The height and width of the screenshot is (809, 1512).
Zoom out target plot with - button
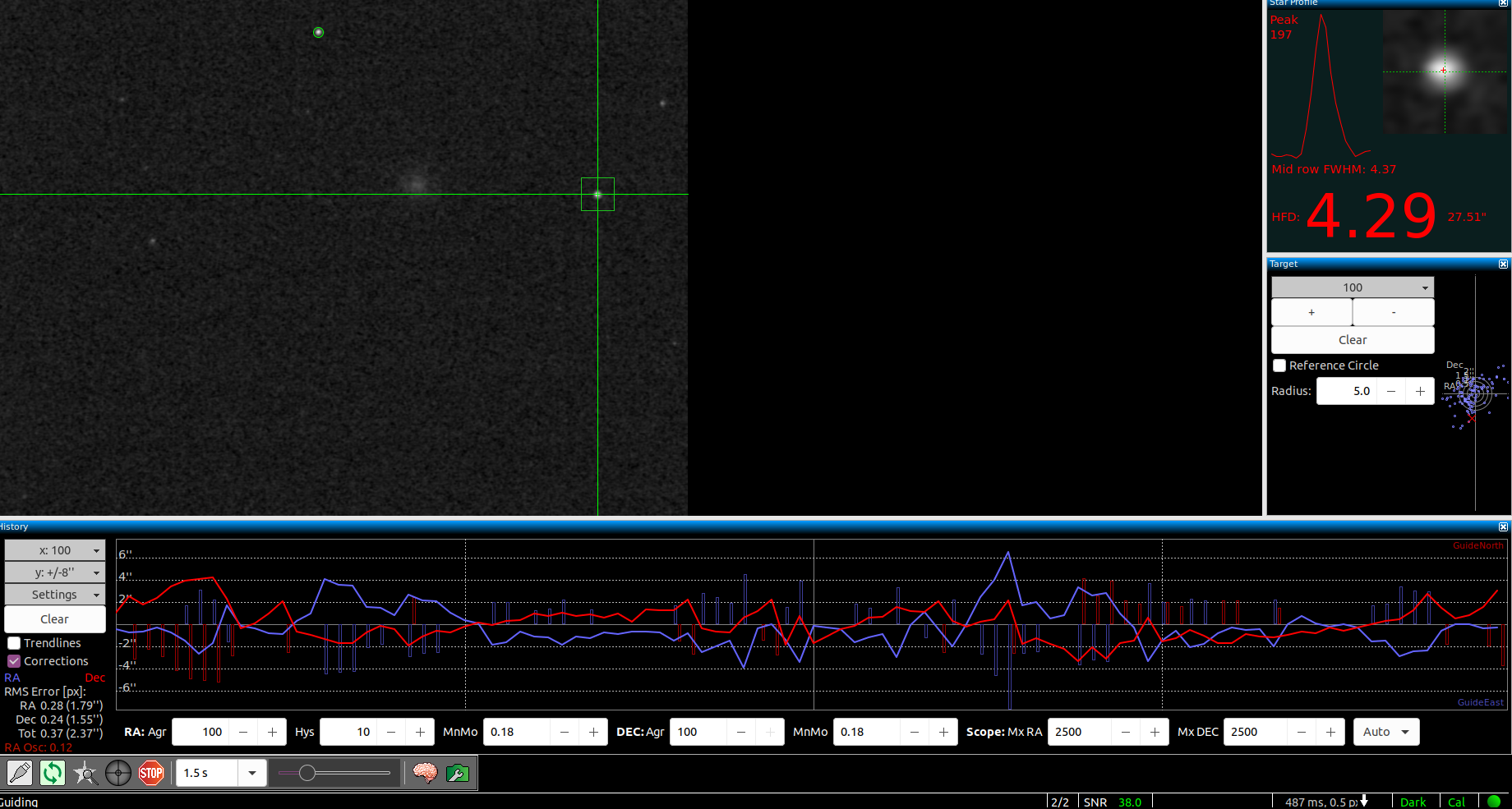[x=1394, y=312]
